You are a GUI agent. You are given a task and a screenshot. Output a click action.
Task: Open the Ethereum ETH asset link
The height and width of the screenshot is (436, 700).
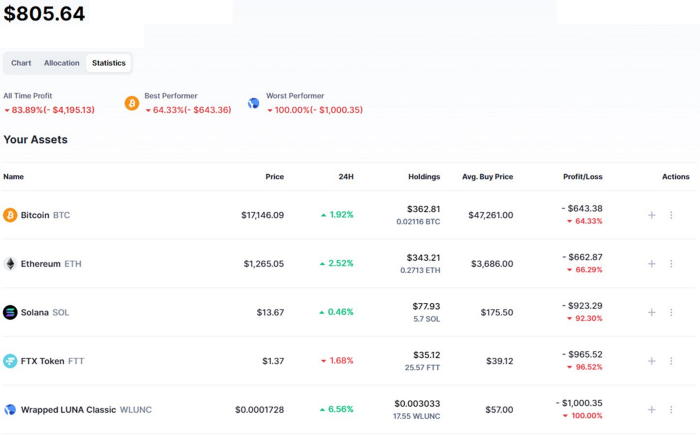coord(51,264)
